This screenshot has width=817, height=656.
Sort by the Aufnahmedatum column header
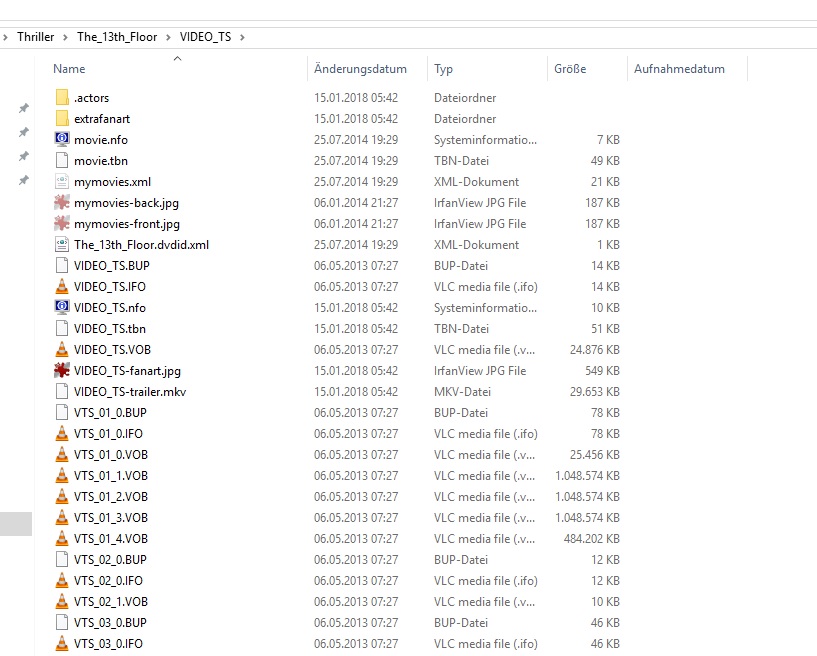coord(679,69)
